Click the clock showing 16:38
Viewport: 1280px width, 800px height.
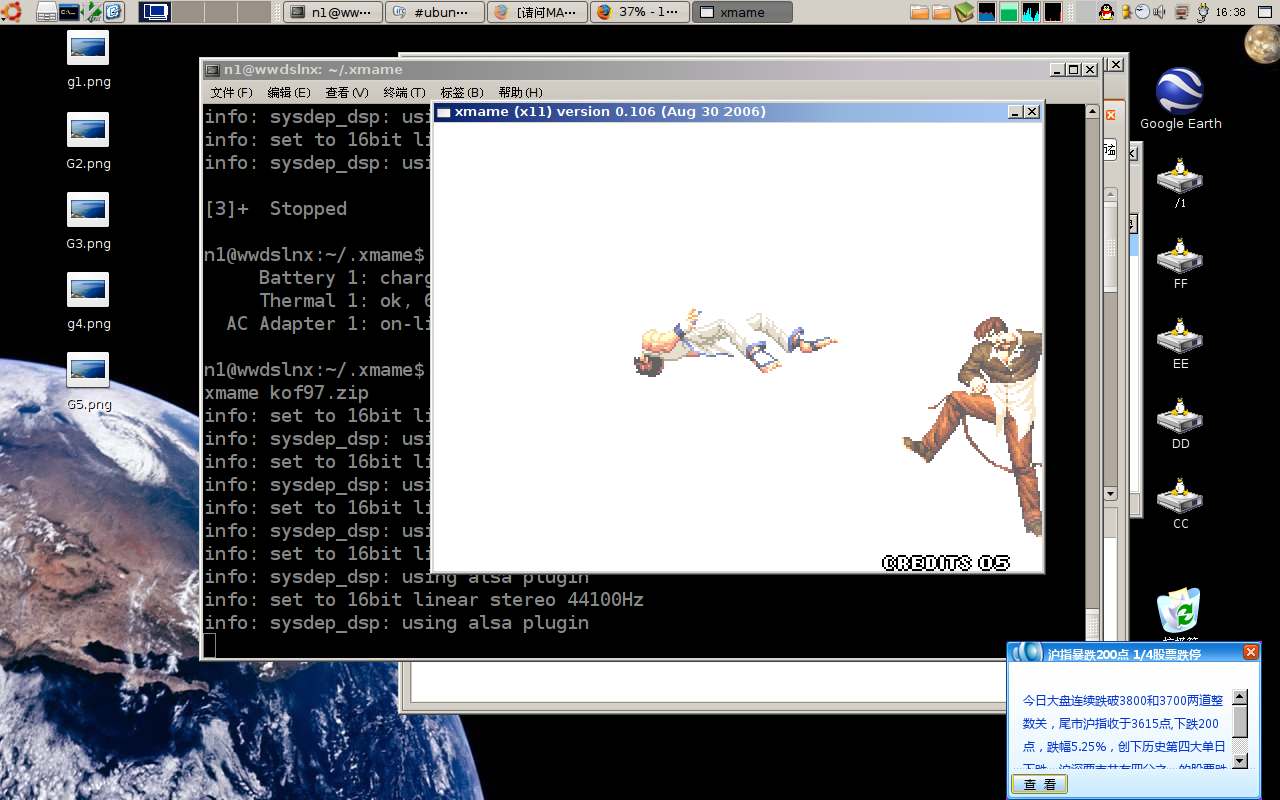[1231, 12]
